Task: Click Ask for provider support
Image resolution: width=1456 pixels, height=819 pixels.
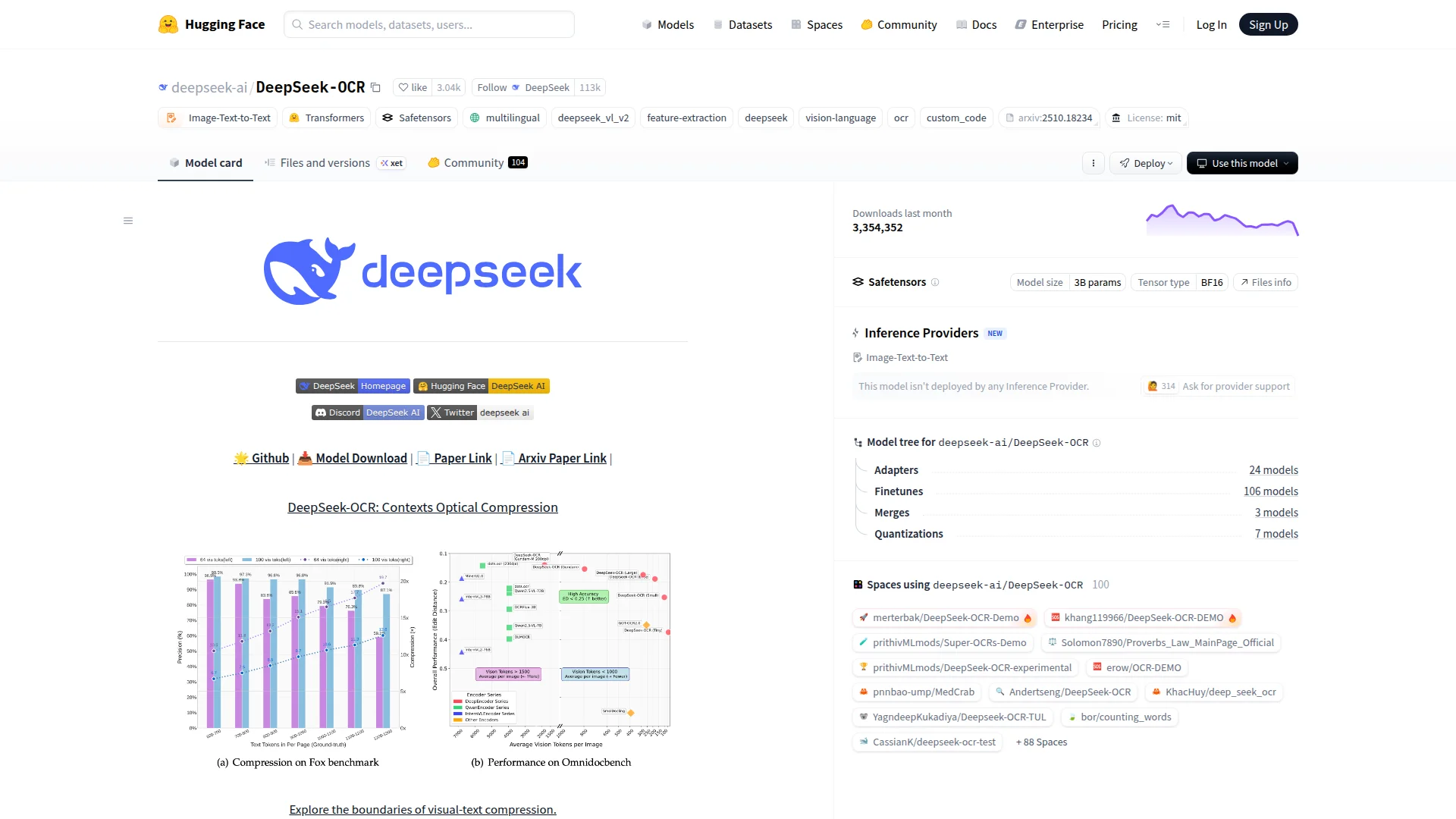Action: click(1235, 386)
